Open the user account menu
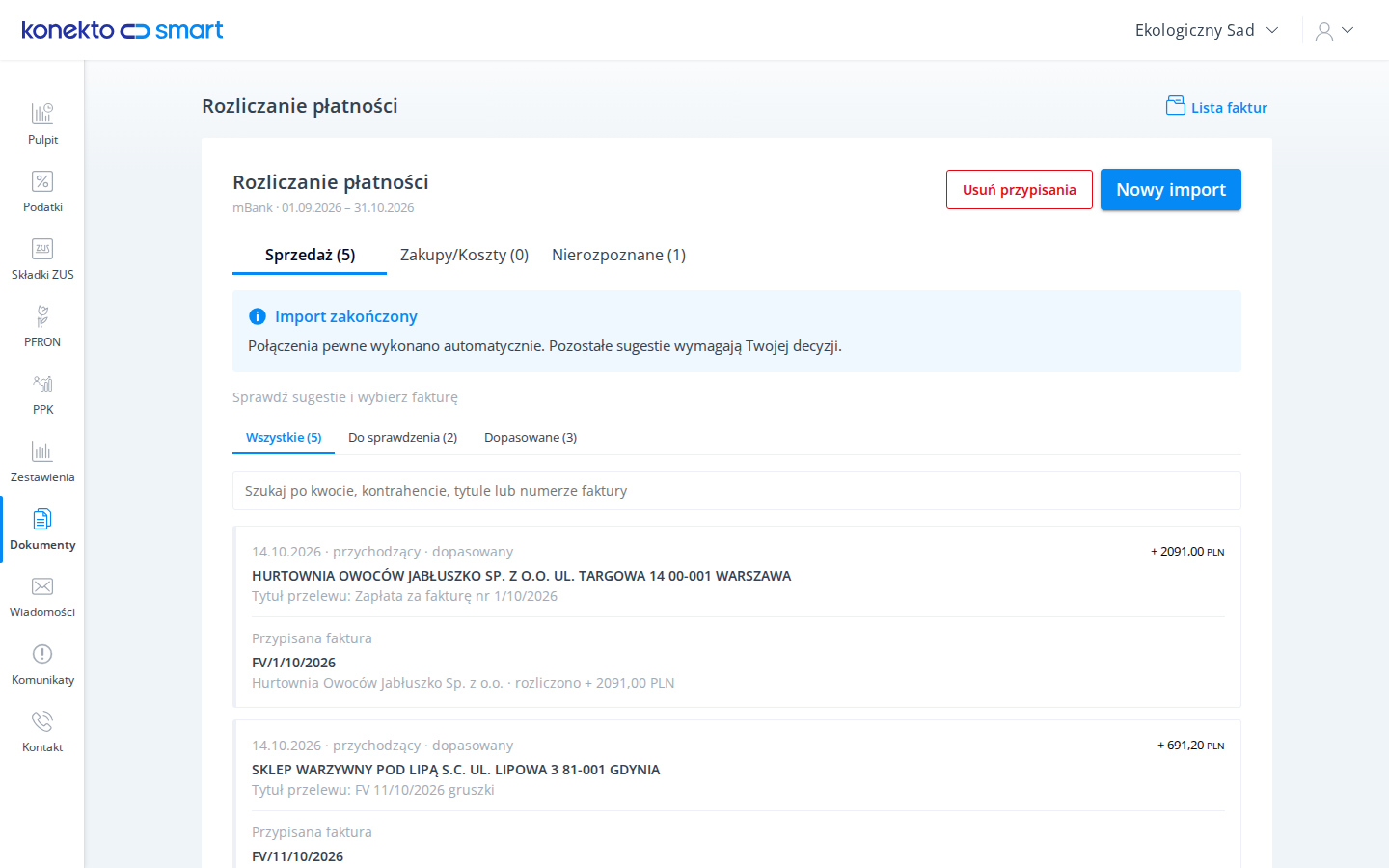The image size is (1389, 868). [x=1335, y=31]
